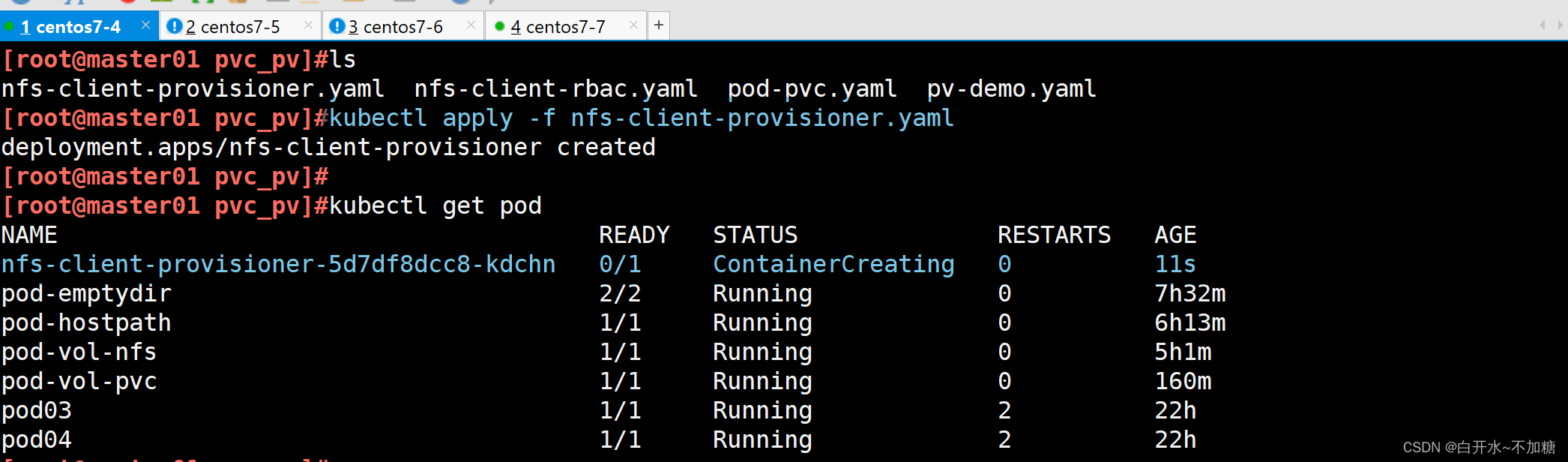1568x462 pixels.
Task: Click the nfs-client-provisioner-5d7df8dcc8-kdchn pod name
Action: (278, 264)
